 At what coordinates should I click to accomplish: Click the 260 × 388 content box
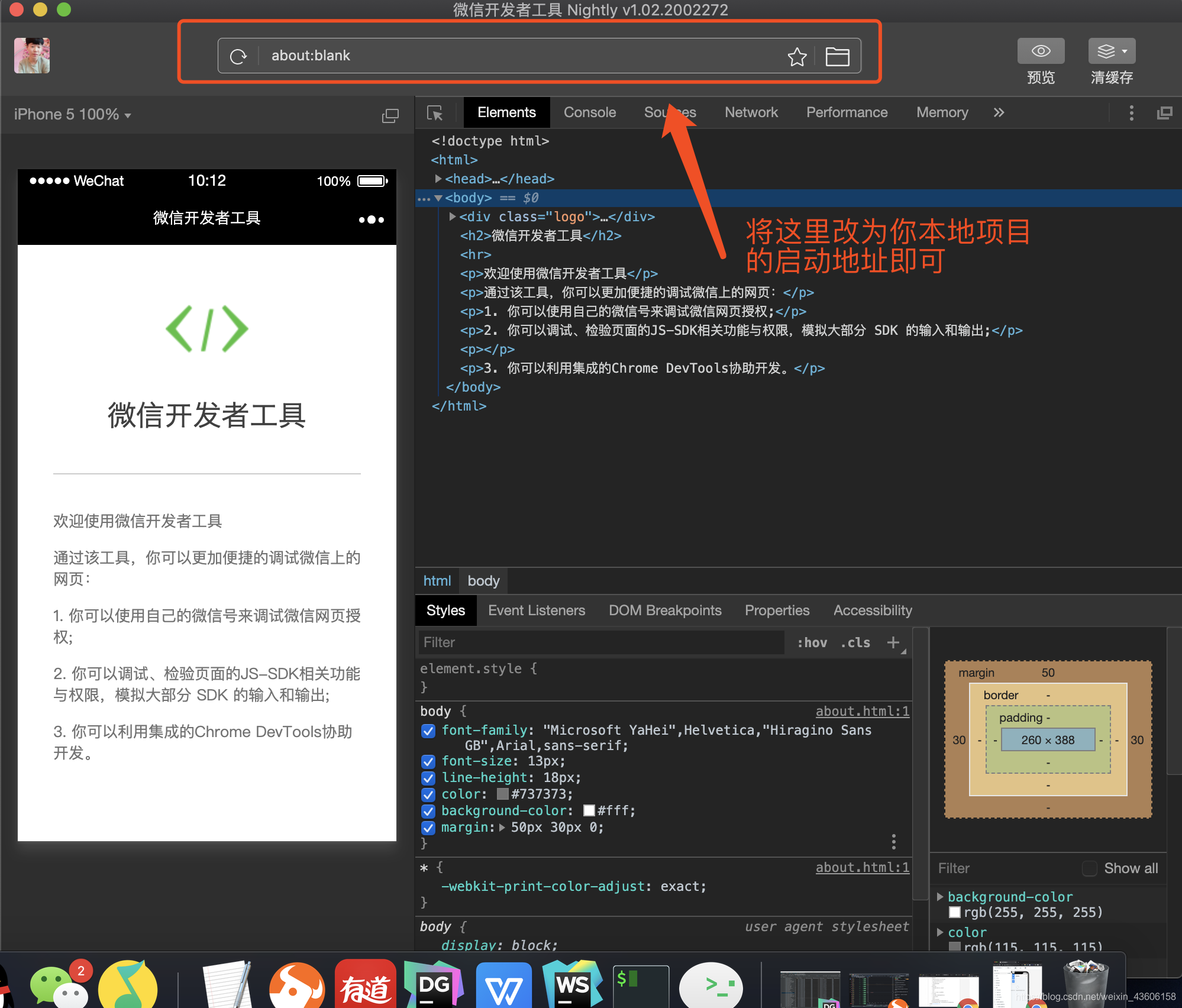1048,739
